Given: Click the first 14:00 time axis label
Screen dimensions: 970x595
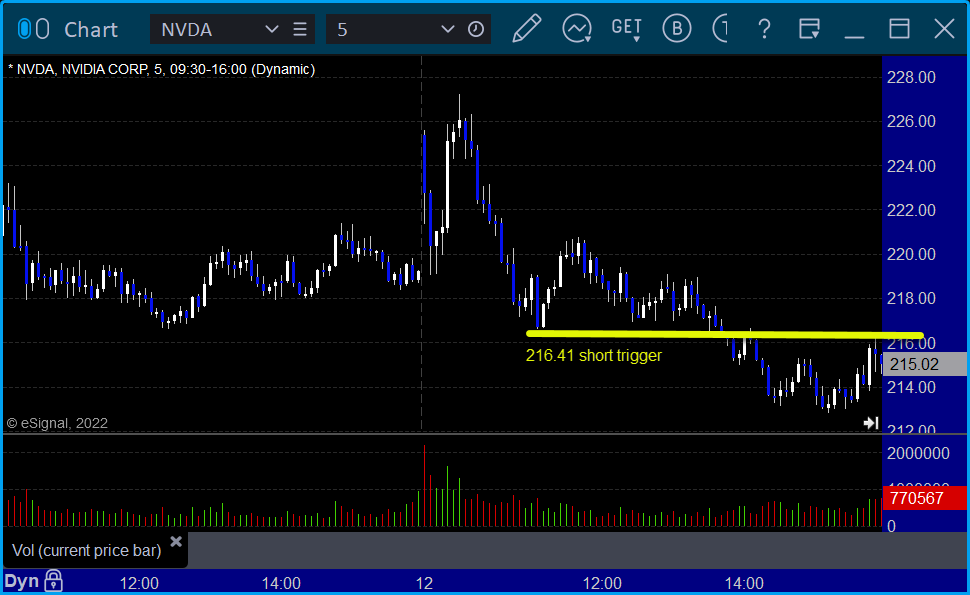Looking at the screenshot, I should (281, 583).
